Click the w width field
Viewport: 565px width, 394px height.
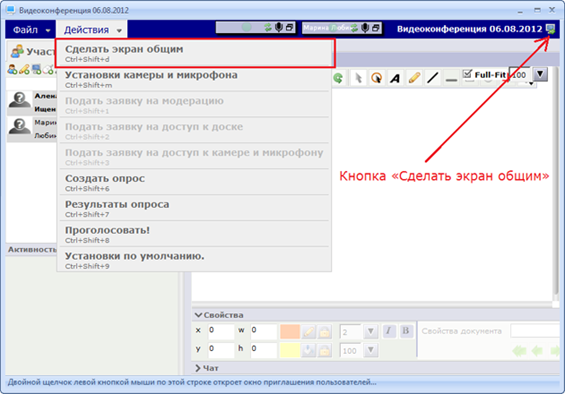[264, 331]
